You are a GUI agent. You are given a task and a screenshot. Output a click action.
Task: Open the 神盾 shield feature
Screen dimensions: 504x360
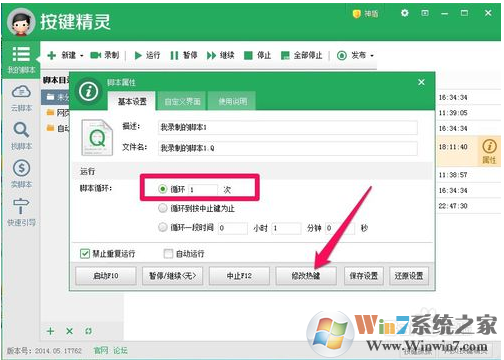click(365, 14)
